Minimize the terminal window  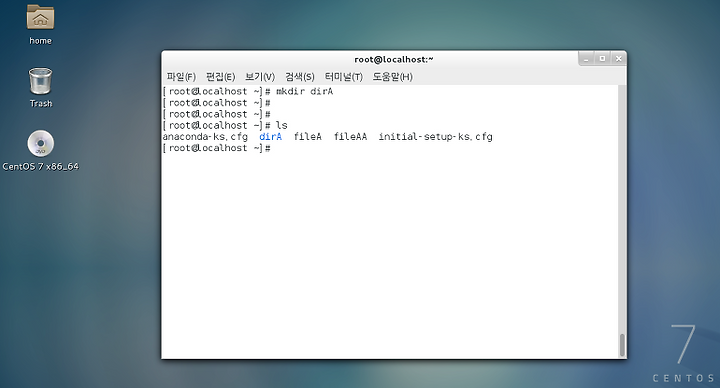click(586, 59)
